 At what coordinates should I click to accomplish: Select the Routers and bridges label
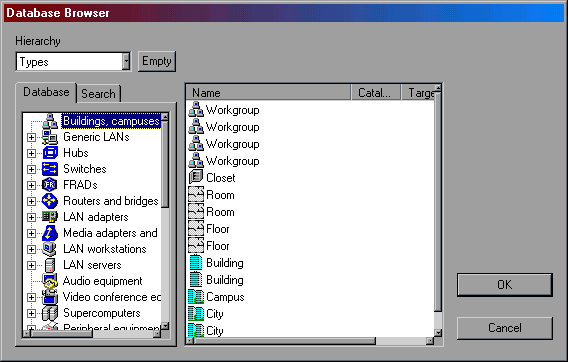coord(110,201)
